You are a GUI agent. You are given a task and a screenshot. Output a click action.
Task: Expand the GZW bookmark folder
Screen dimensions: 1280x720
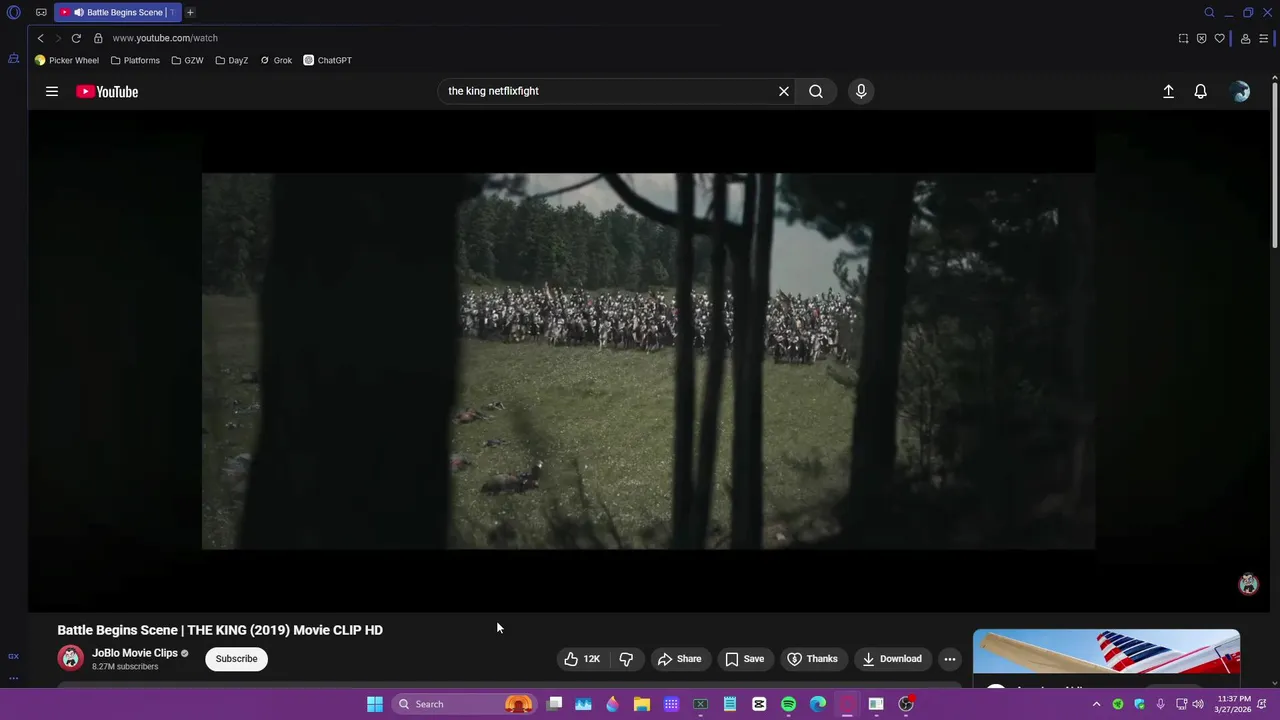coord(187,60)
